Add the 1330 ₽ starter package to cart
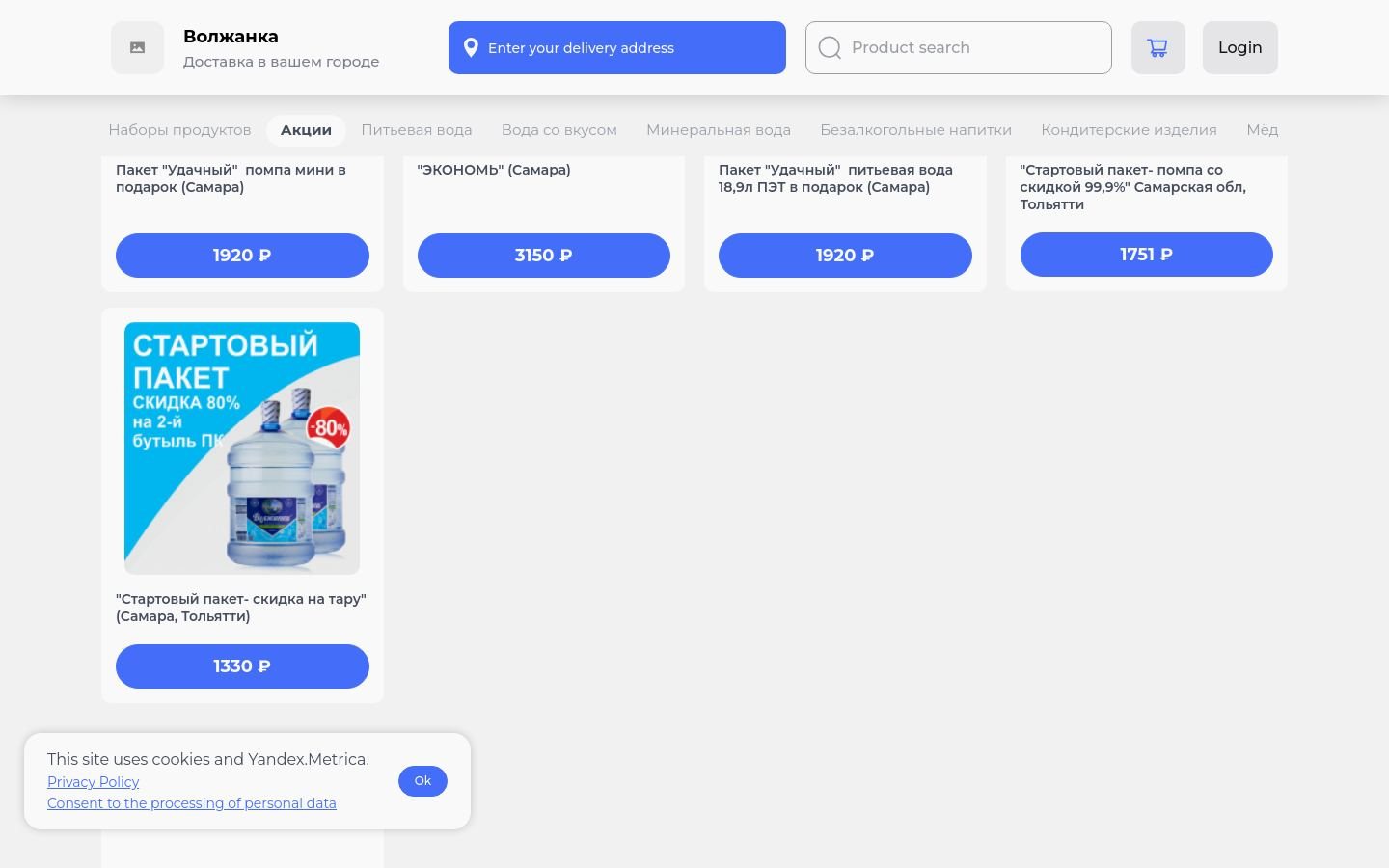 pos(242,666)
